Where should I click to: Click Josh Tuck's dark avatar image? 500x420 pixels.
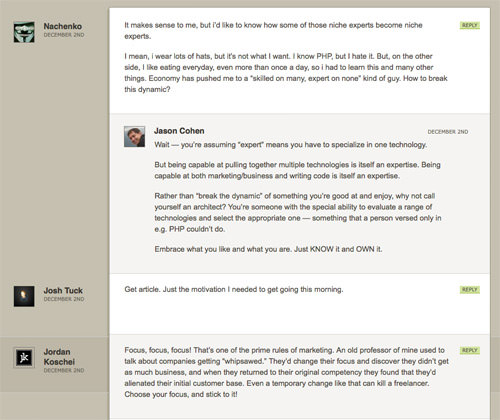(x=24, y=296)
